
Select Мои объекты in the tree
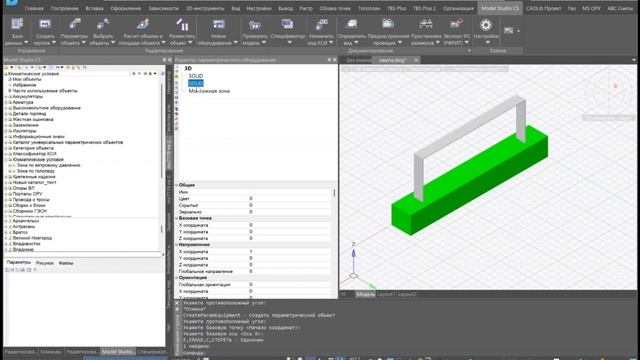click(27, 80)
